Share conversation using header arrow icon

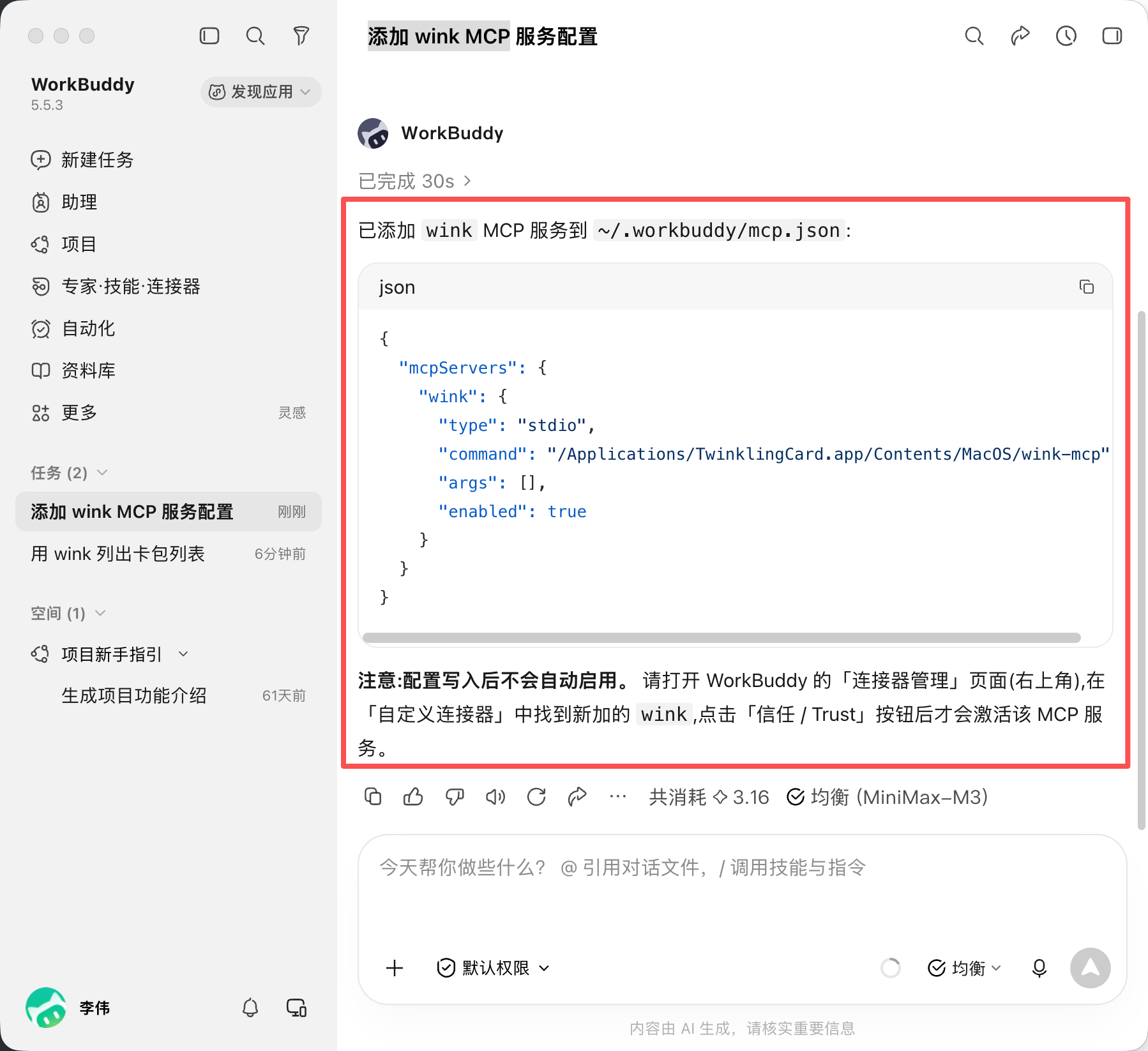[1020, 36]
